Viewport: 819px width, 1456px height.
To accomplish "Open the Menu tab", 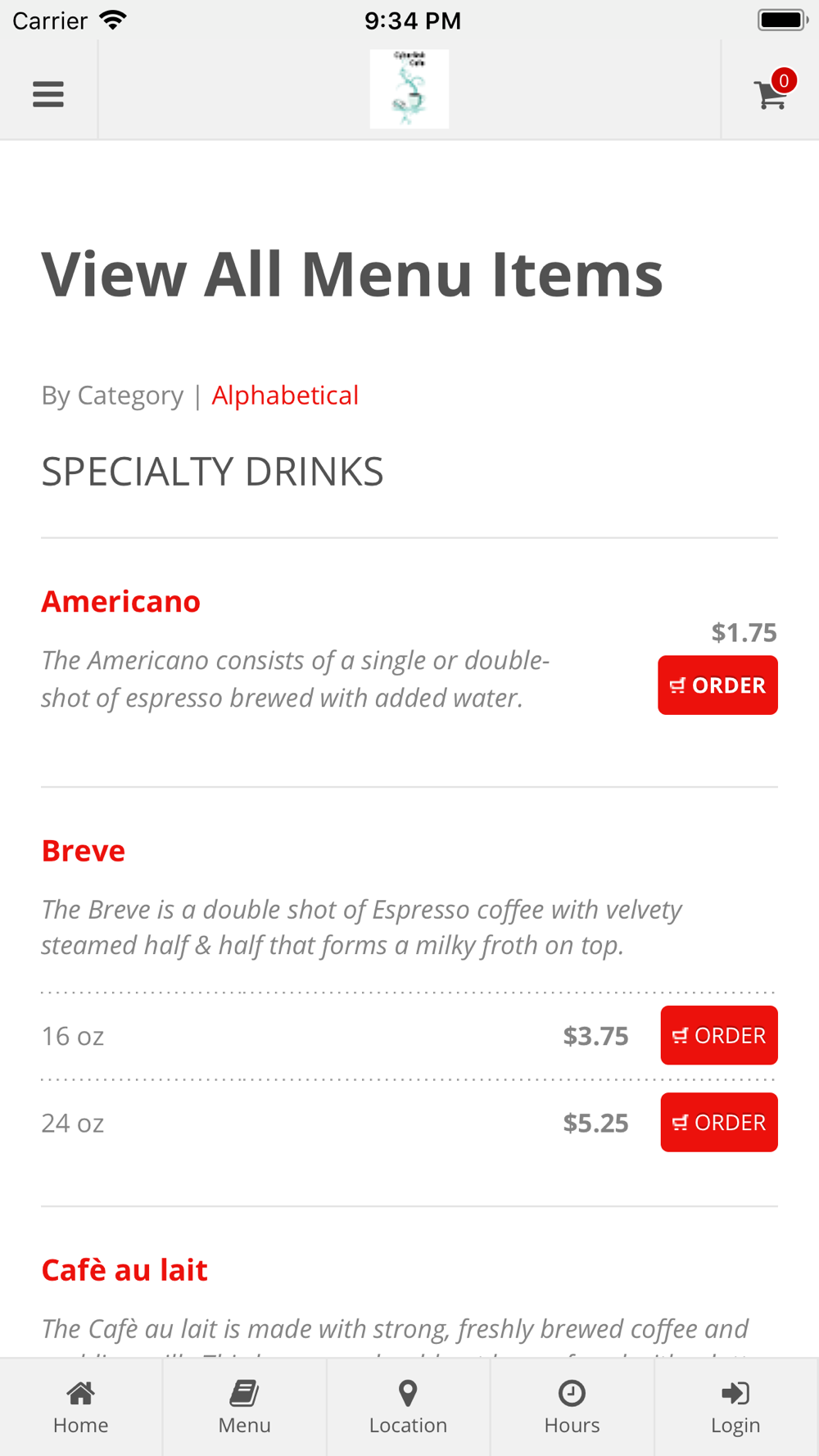I will pos(244,1407).
